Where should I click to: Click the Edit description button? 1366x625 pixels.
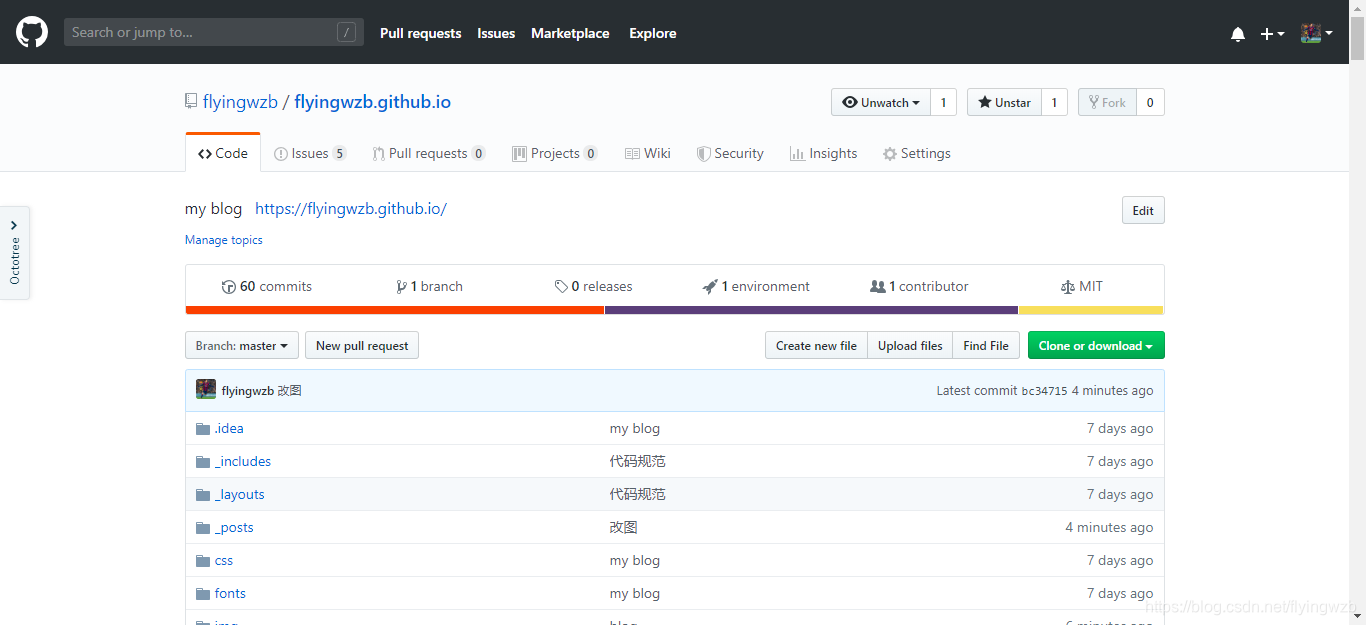pyautogui.click(x=1143, y=210)
